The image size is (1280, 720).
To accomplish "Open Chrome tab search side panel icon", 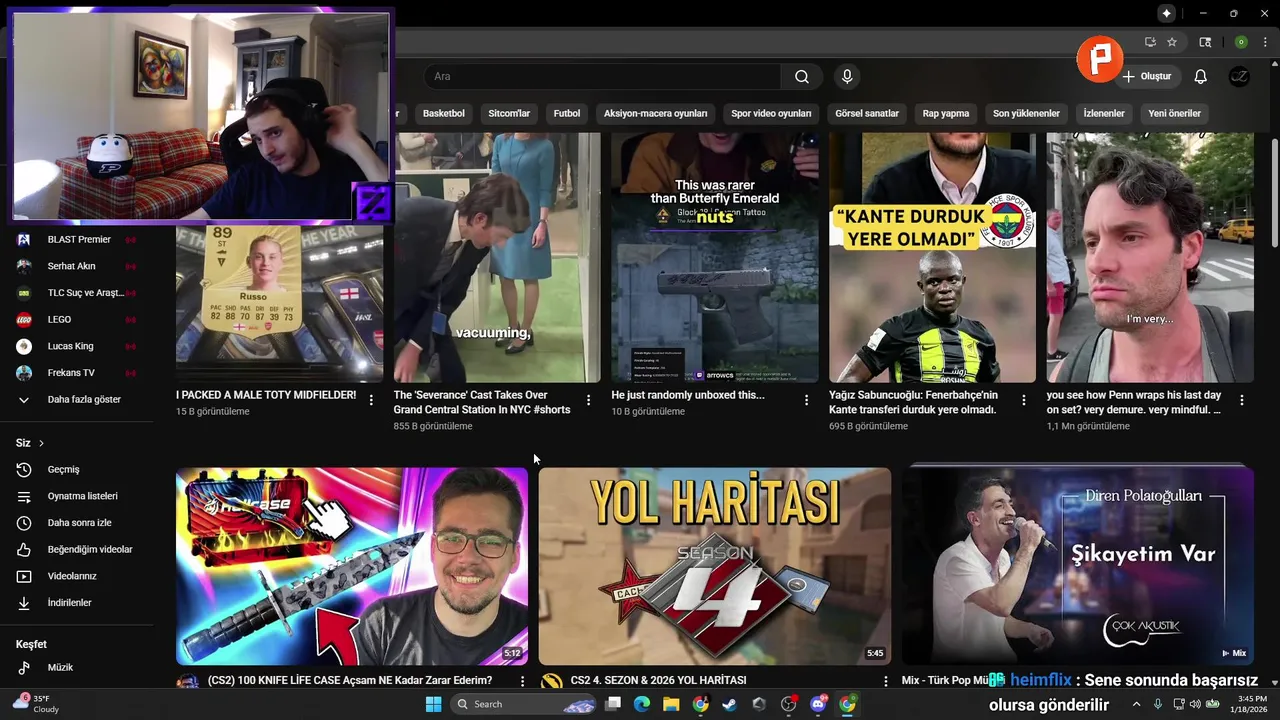I will coord(1205,42).
